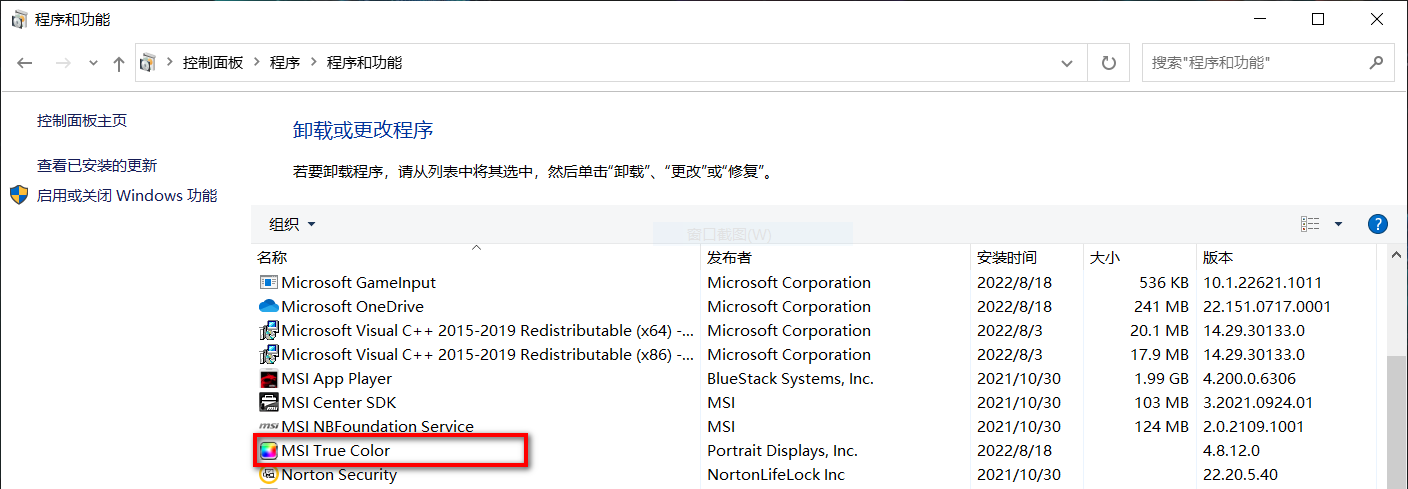Open help with the blue question mark
The height and width of the screenshot is (489, 1408).
pyautogui.click(x=1377, y=224)
